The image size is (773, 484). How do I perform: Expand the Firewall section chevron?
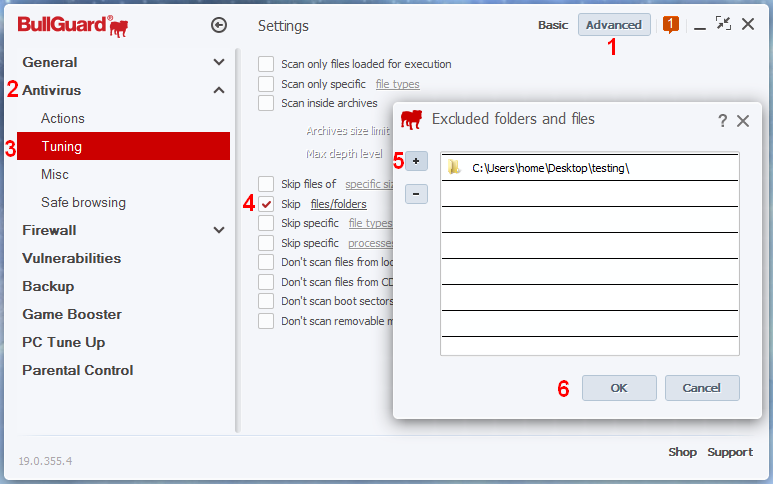[219, 230]
